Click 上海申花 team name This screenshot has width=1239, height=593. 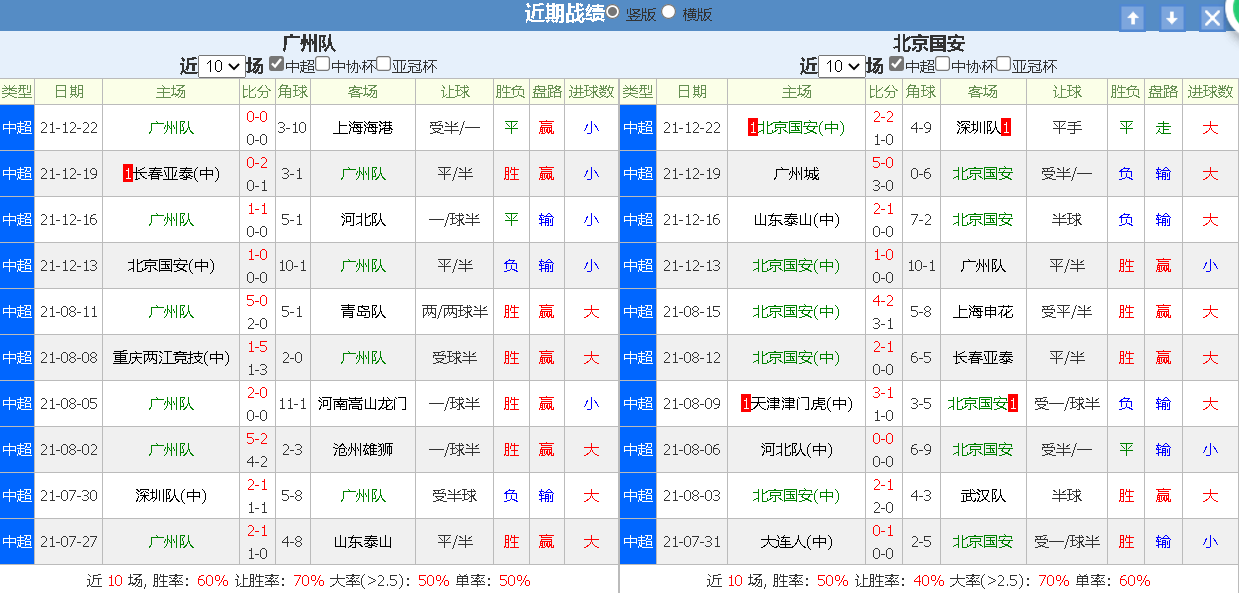coord(983,312)
